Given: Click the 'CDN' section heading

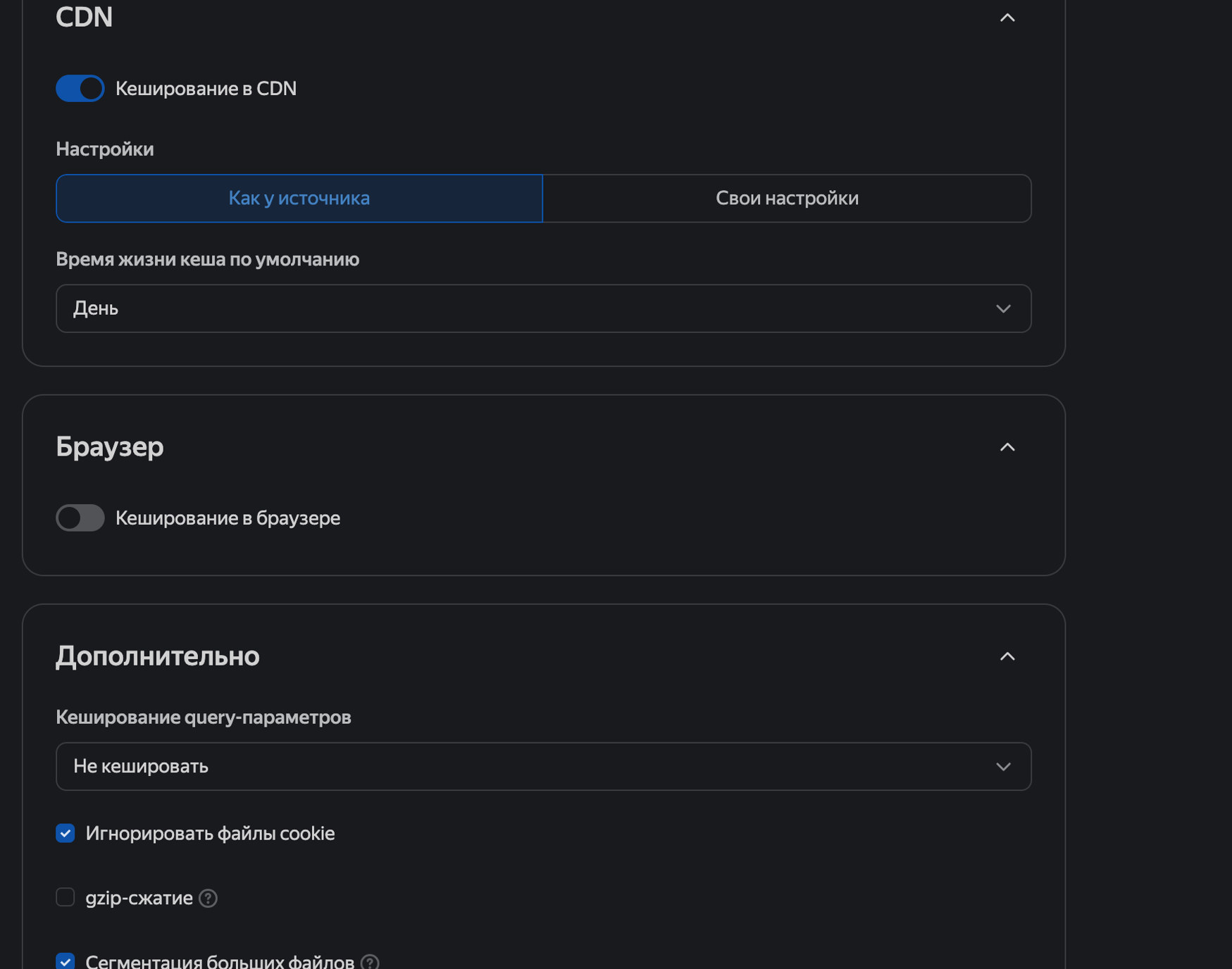Looking at the screenshot, I should coord(85,17).
